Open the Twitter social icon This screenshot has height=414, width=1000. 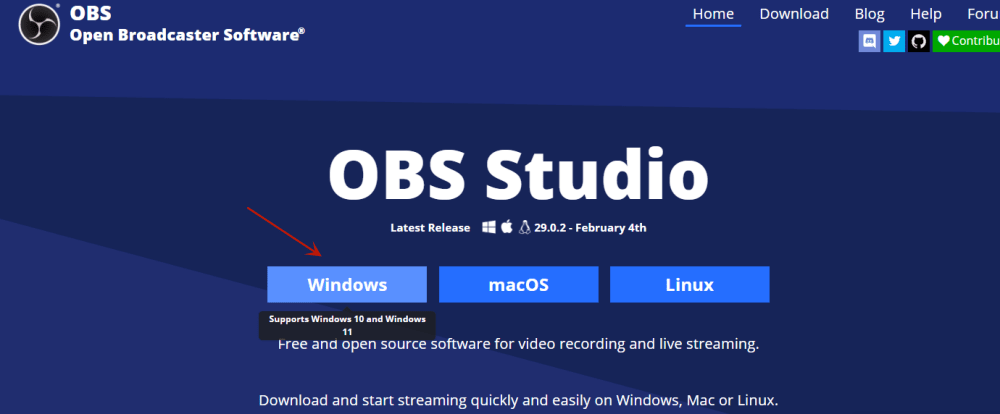(894, 41)
